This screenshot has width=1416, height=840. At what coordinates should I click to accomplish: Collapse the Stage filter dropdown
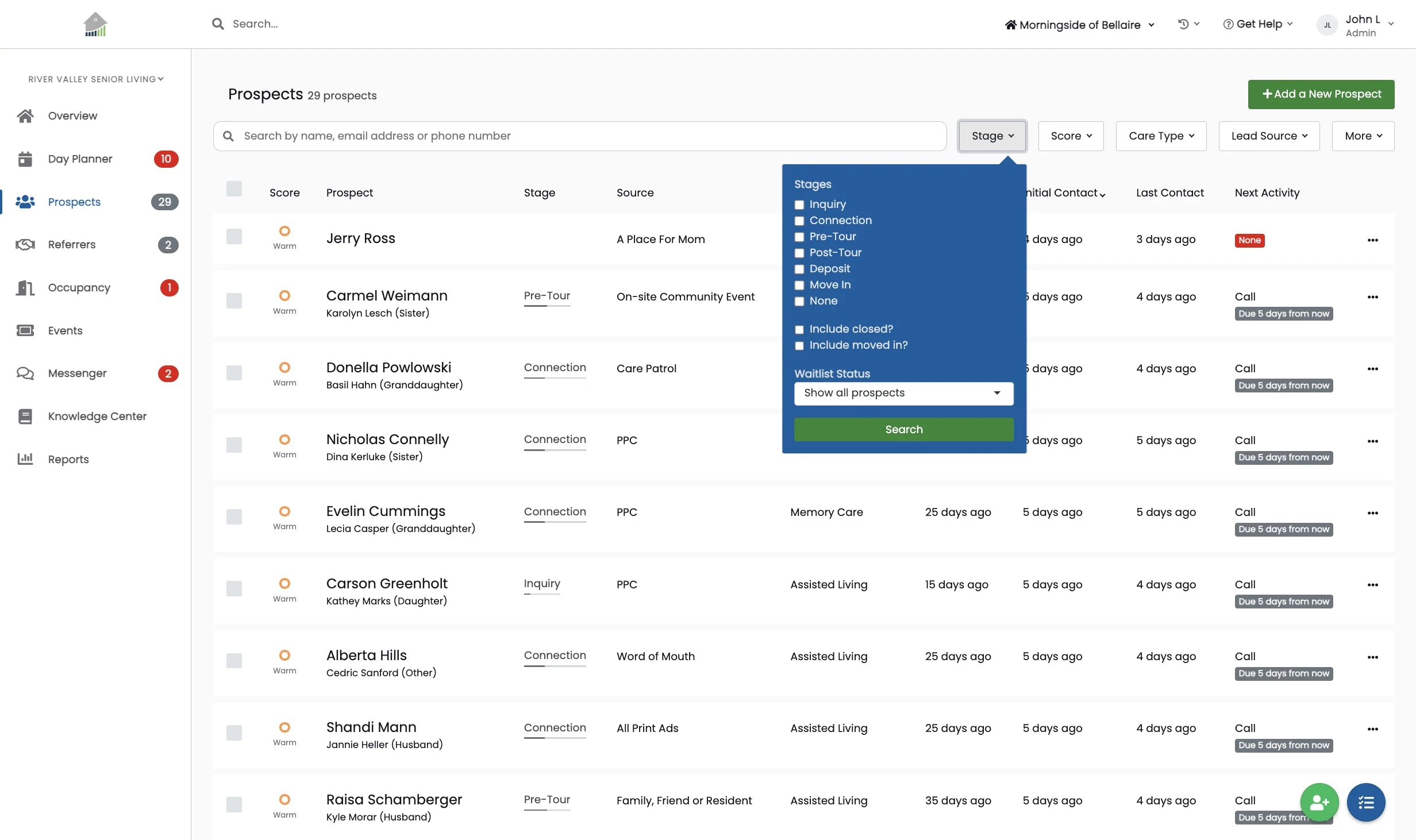992,136
